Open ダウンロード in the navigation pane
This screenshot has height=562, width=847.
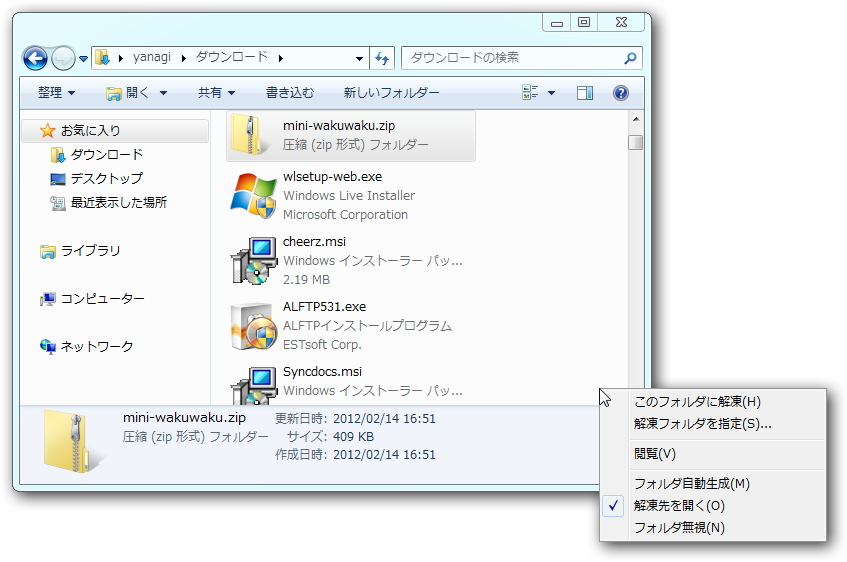(106, 155)
